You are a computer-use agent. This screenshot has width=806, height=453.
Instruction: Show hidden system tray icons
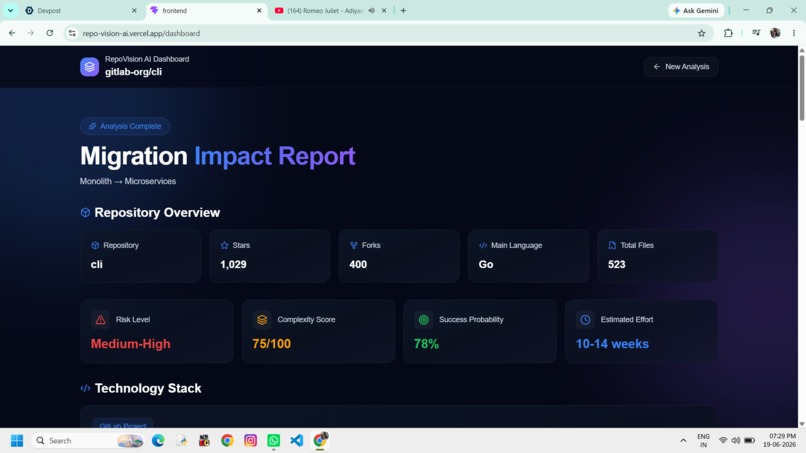click(683, 441)
